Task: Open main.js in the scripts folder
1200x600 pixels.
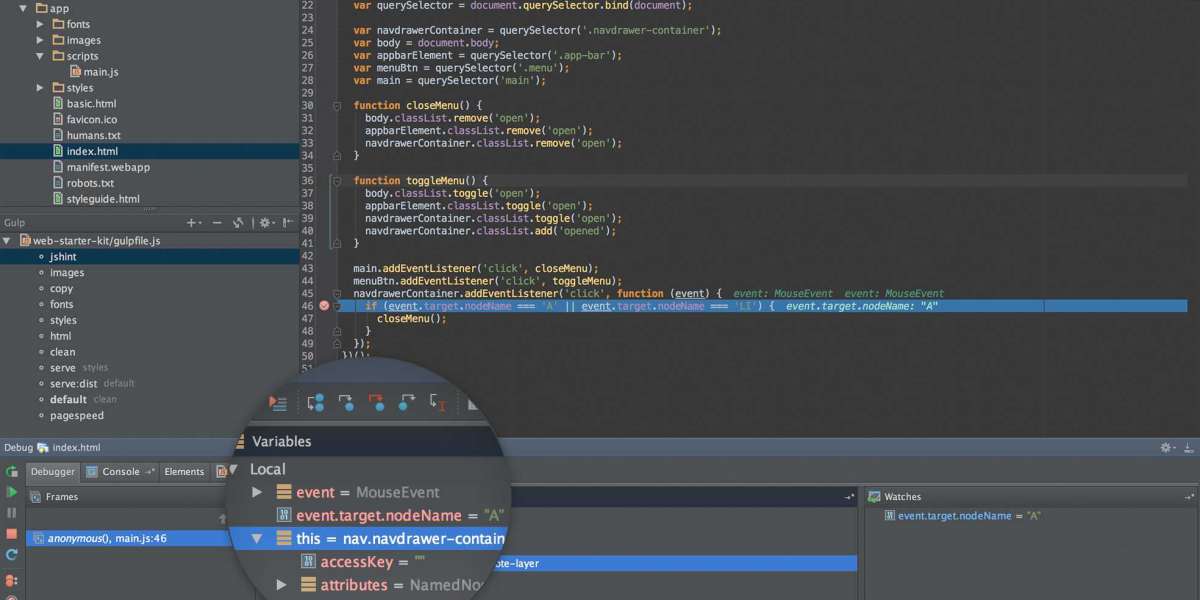Action: (100, 72)
